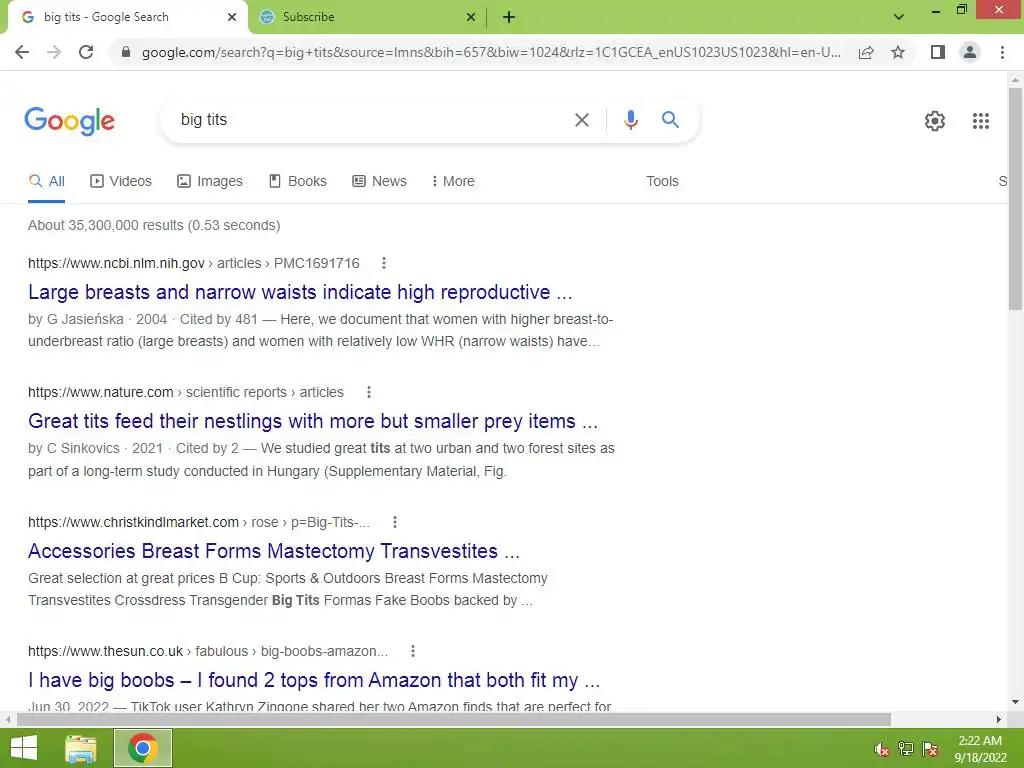This screenshot has height=768, width=1024.
Task: Click the browser forward arrow
Action: pyautogui.click(x=54, y=52)
